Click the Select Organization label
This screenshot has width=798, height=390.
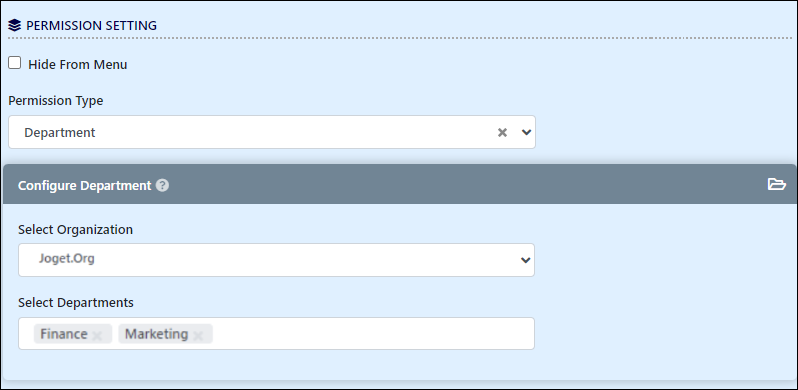[x=75, y=230]
